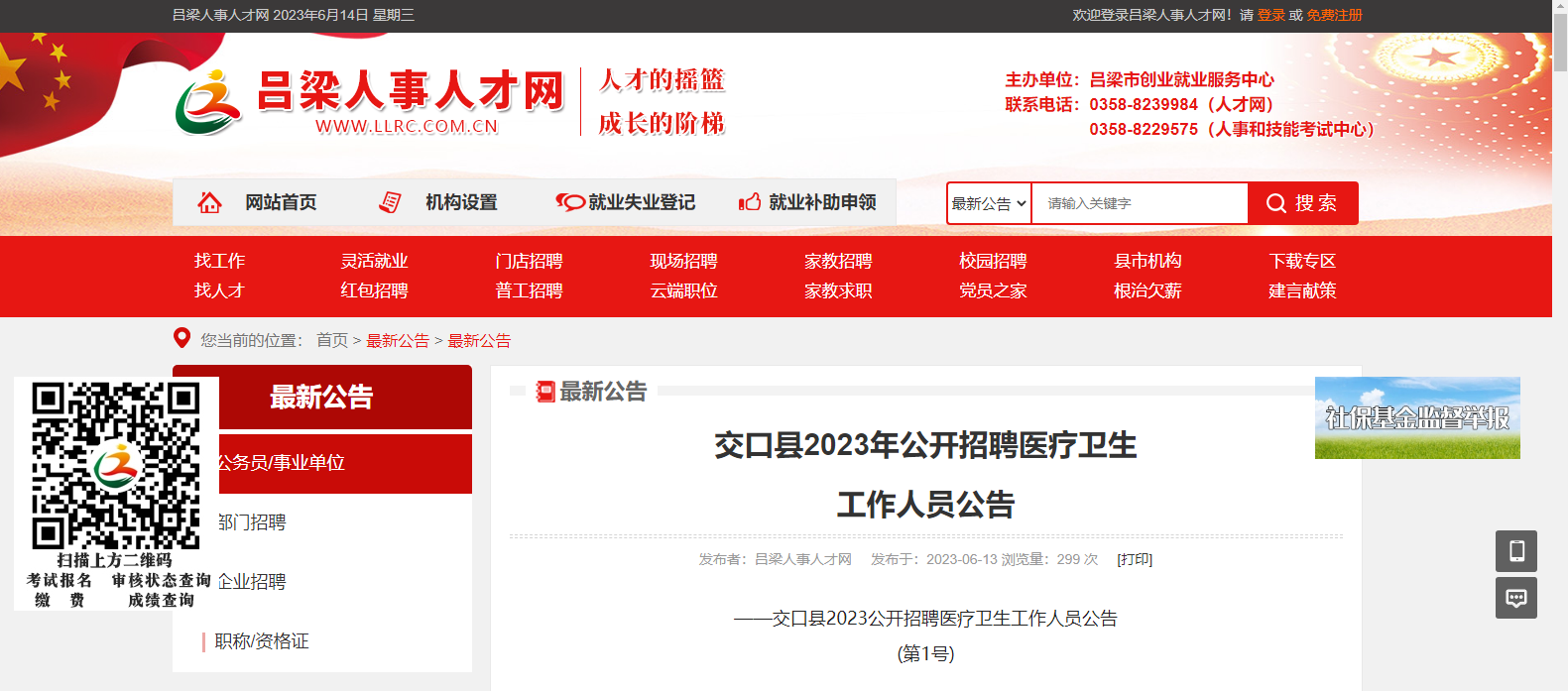Click the 免费注册 register link
The image size is (1568, 691).
click(1334, 15)
